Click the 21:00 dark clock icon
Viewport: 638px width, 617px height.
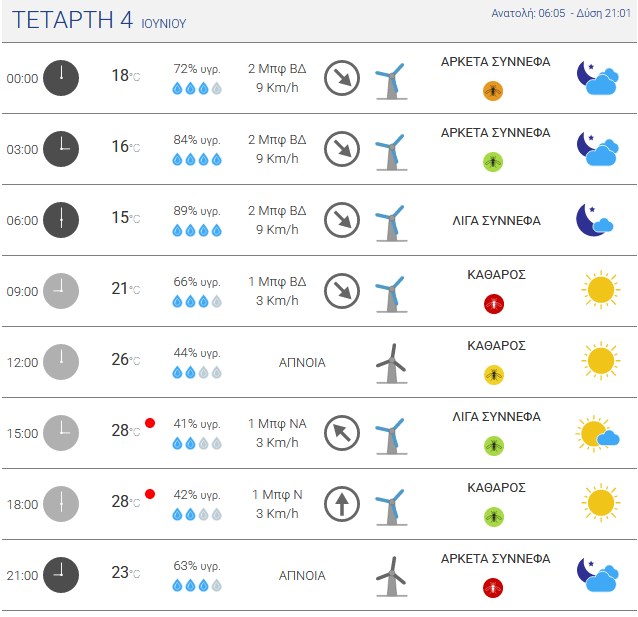(61, 575)
